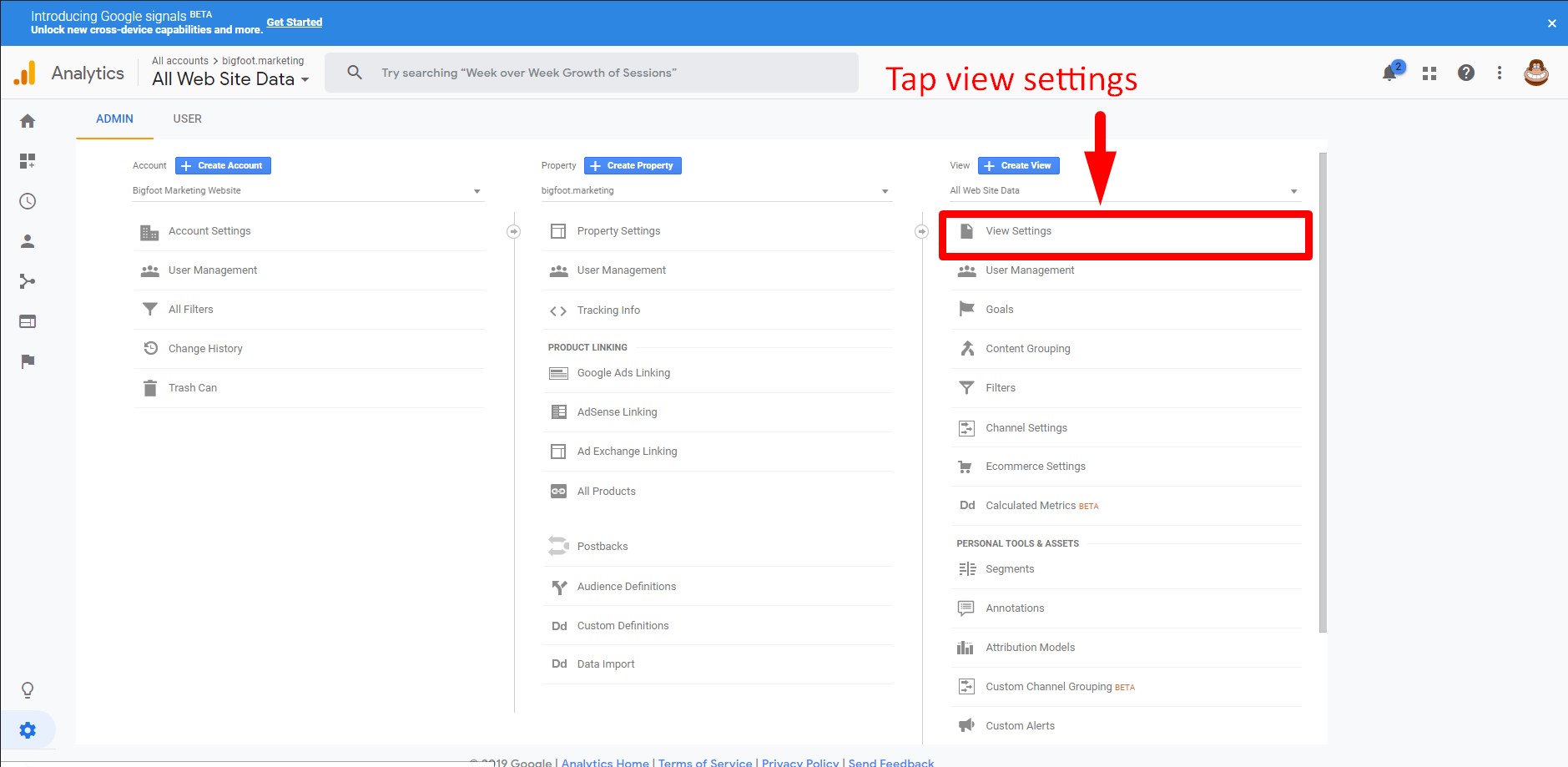Open your account avatar menu

[x=1536, y=73]
